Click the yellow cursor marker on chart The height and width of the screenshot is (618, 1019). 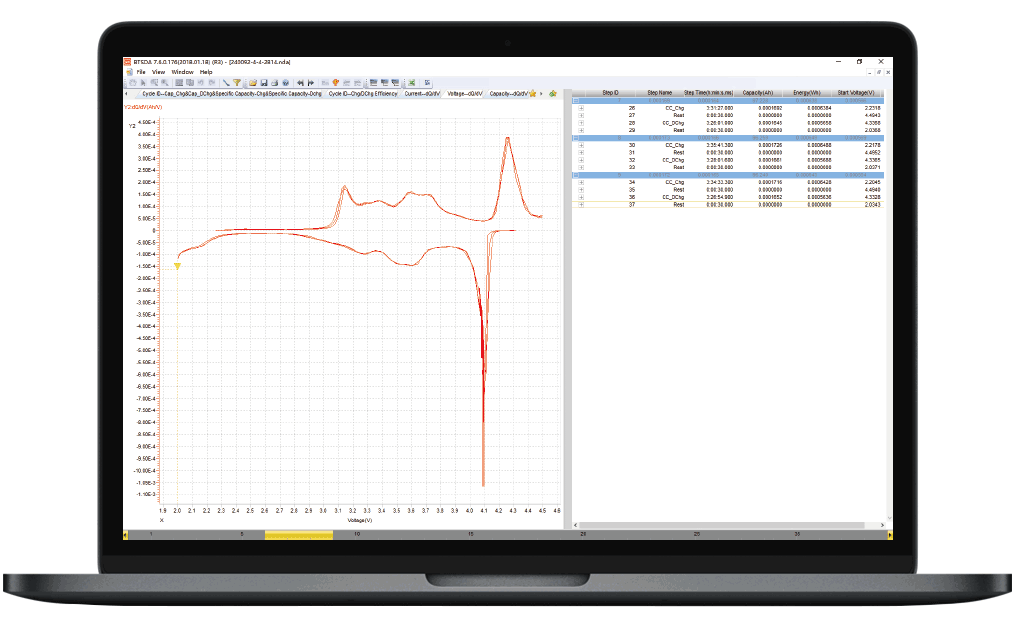[x=177, y=266]
